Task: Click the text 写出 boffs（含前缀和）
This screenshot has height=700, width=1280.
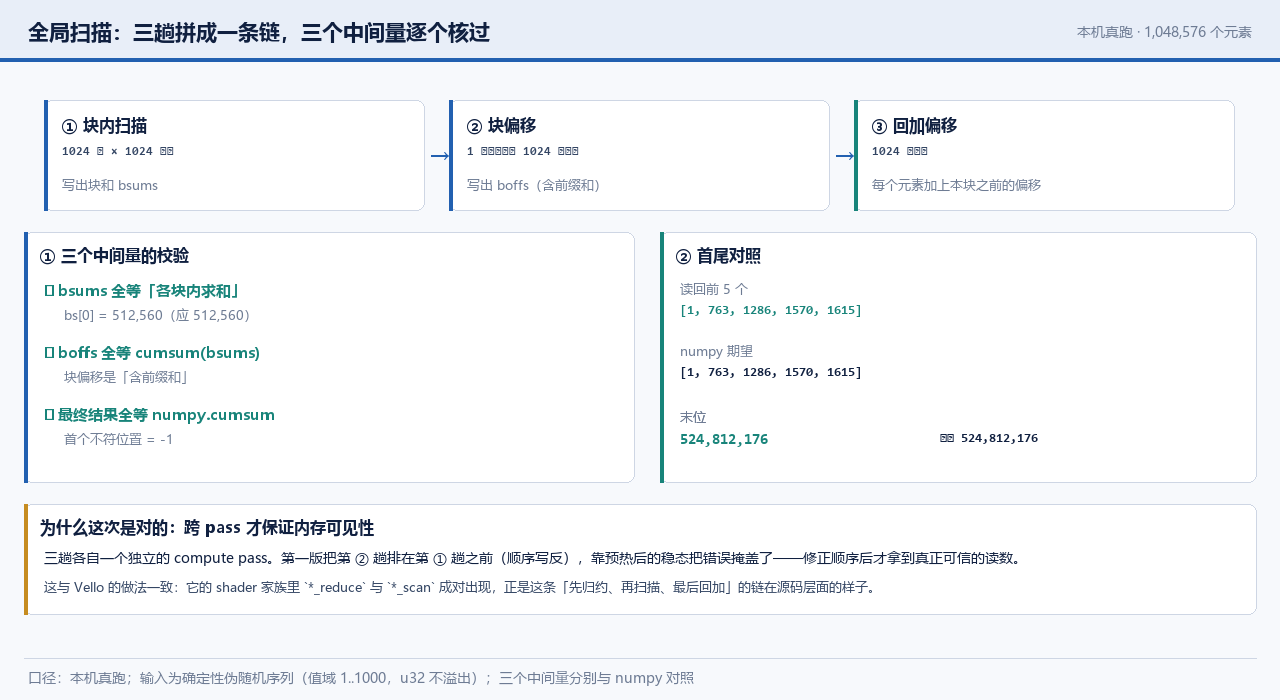Action: coord(535,185)
